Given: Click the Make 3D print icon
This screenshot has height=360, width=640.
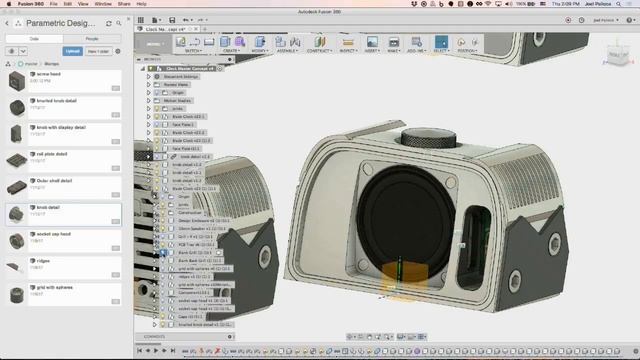Looking at the screenshot, I should click(393, 42).
